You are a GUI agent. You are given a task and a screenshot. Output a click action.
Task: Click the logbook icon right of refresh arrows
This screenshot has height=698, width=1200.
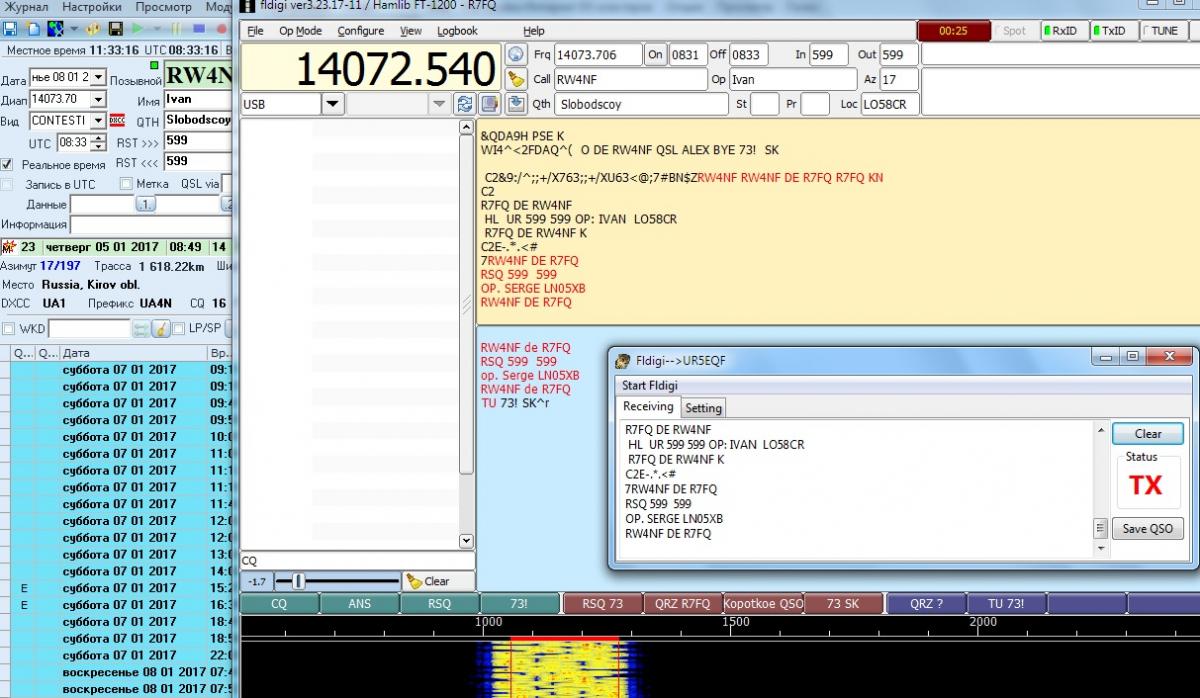[x=489, y=104]
